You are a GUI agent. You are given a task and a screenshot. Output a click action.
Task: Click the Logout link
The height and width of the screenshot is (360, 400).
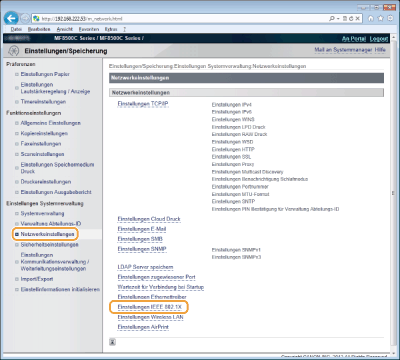click(379, 39)
